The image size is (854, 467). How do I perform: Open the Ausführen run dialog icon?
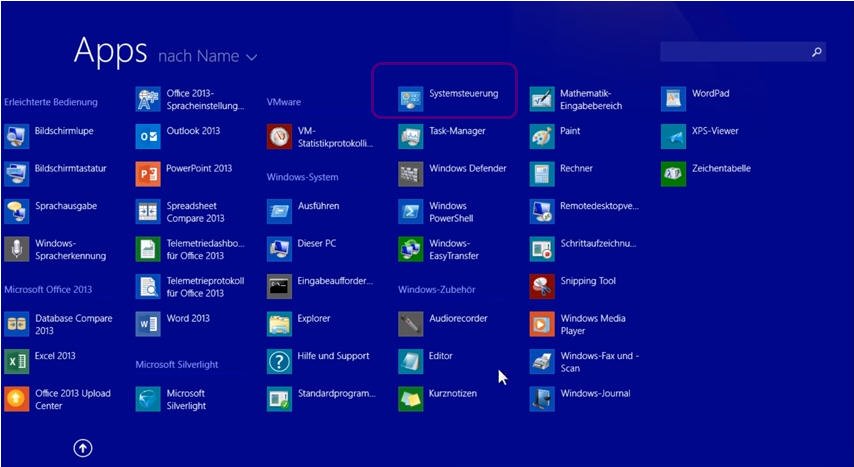279,211
